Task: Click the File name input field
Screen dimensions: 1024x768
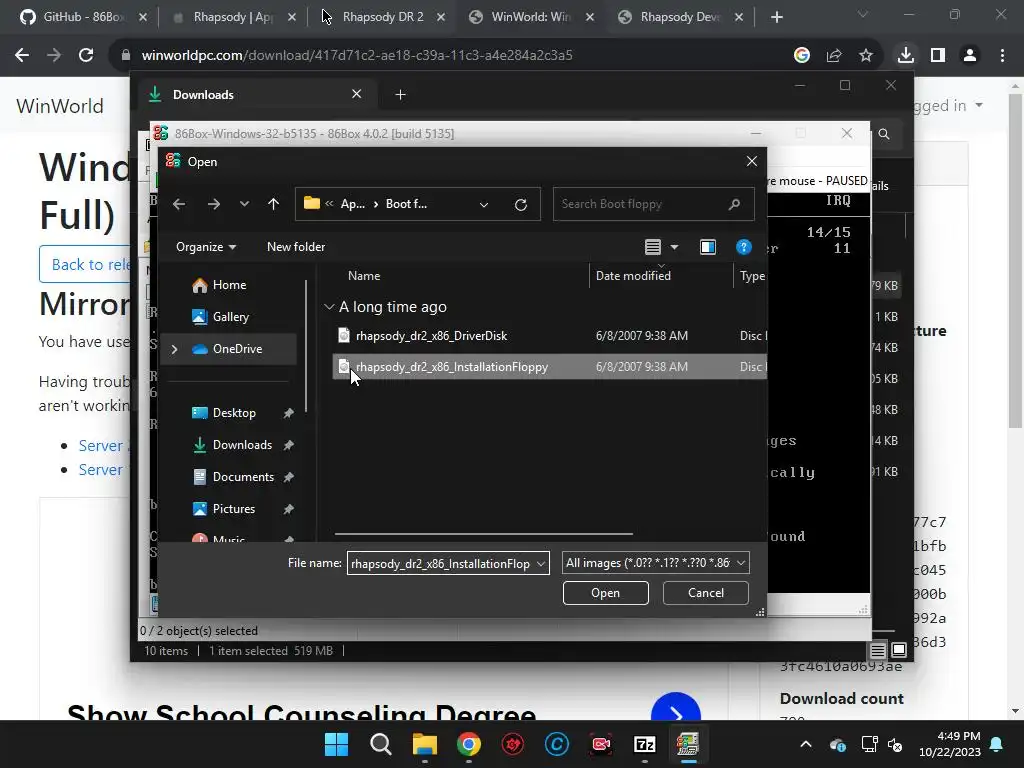Action: point(441,564)
